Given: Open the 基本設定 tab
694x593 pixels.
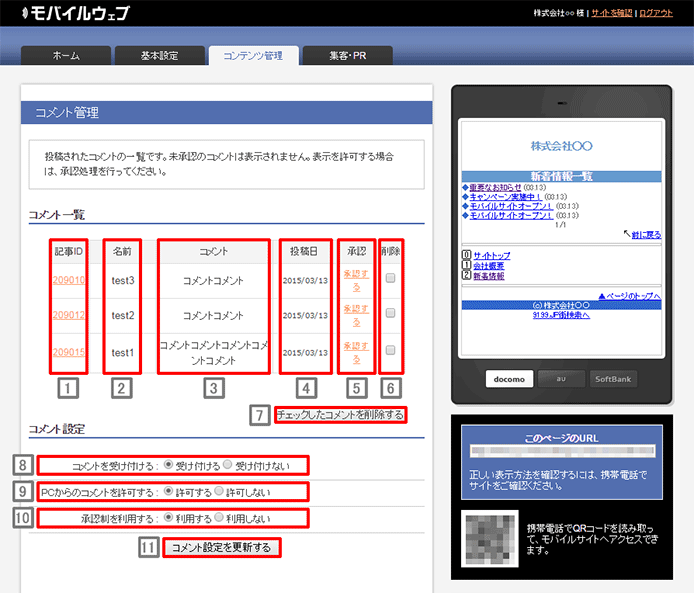Looking at the screenshot, I should point(159,56).
